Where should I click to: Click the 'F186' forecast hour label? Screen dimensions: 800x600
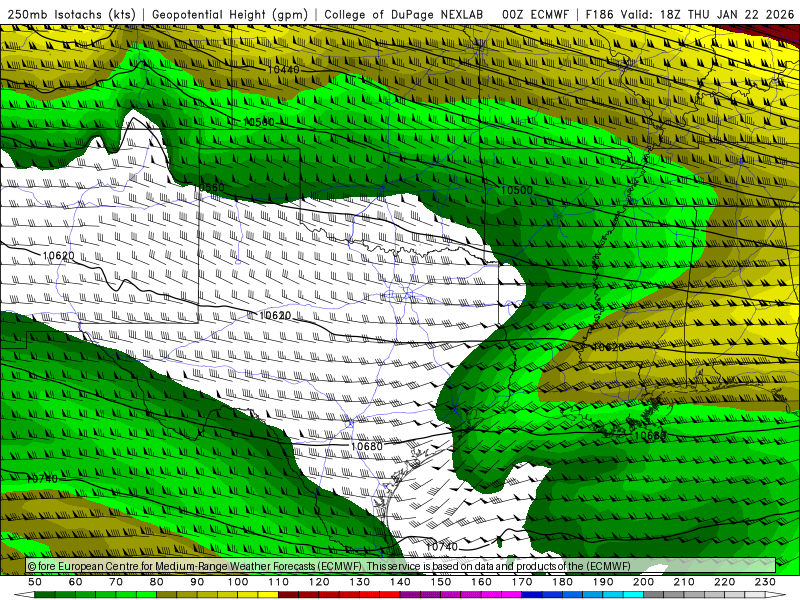pos(599,14)
